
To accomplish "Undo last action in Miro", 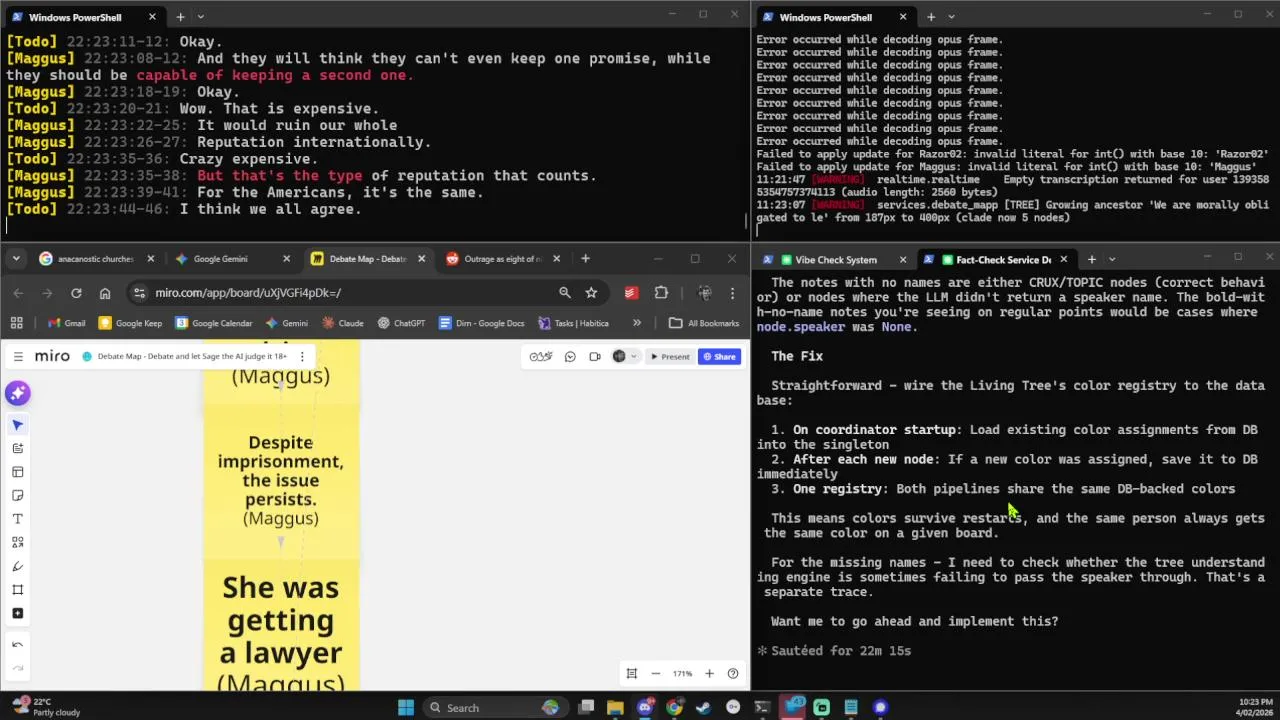I will 17,645.
